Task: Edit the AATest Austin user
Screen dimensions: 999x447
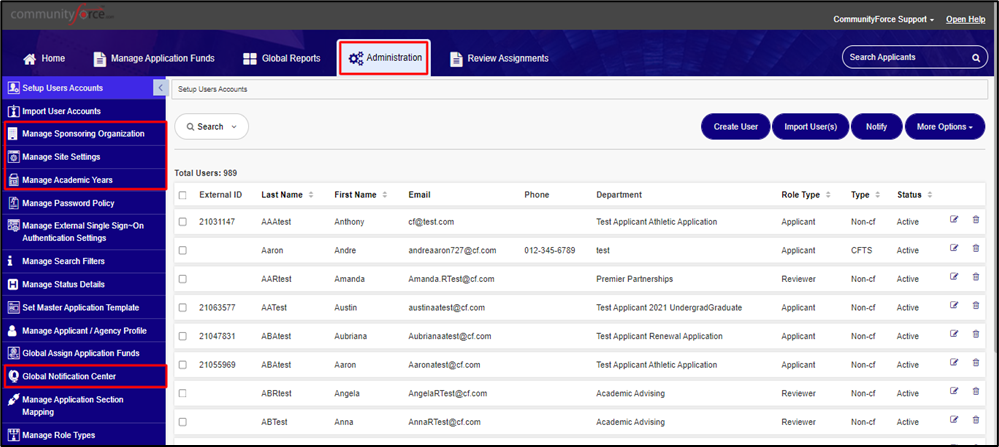Action: [x=954, y=305]
